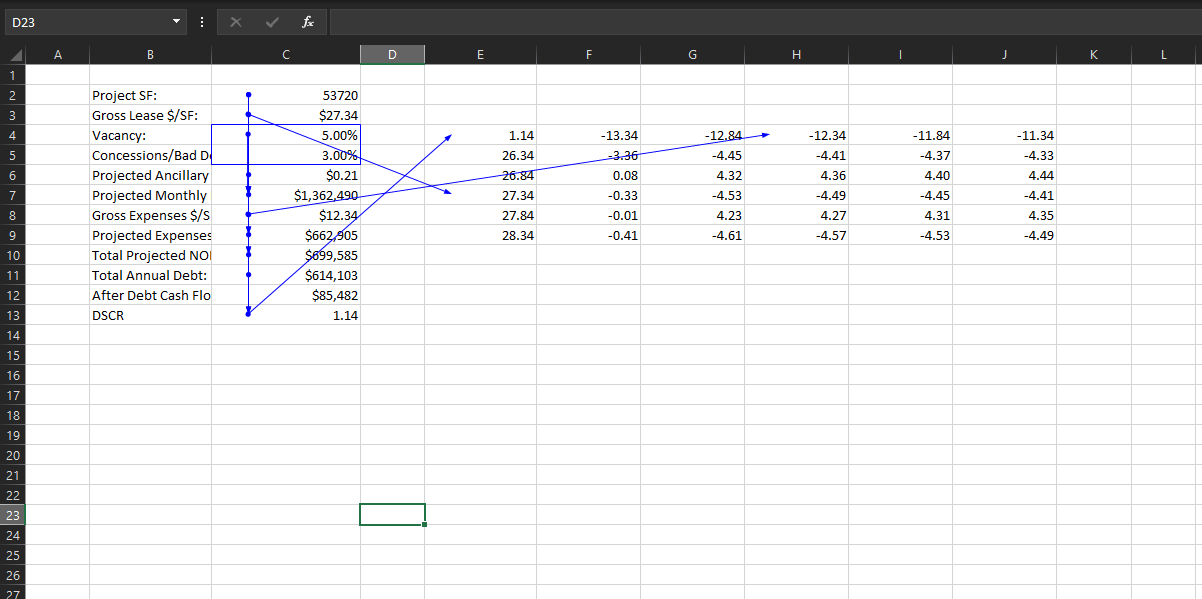The image size is (1202, 599).
Task: Select column E header
Action: pyautogui.click(x=480, y=55)
